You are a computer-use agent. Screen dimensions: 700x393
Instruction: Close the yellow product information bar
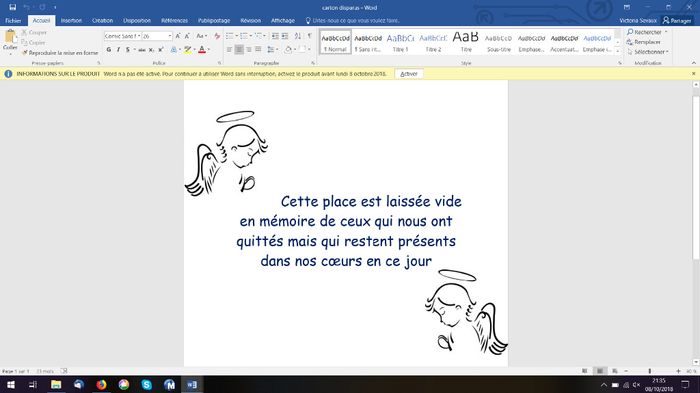pyautogui.click(x=694, y=74)
